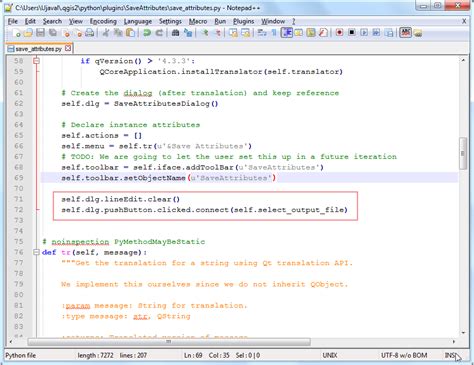Start macro recording with red dot icon
Viewport: 474px width, 365px height.
[339, 33]
